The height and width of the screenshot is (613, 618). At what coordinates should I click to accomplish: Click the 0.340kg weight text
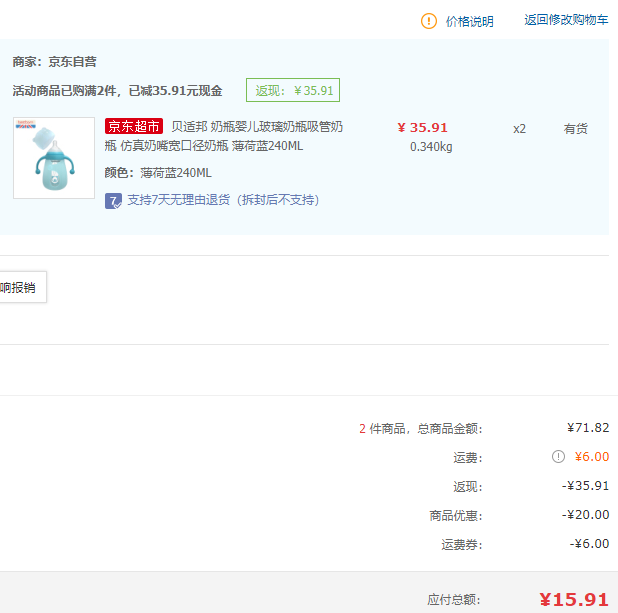tap(431, 147)
